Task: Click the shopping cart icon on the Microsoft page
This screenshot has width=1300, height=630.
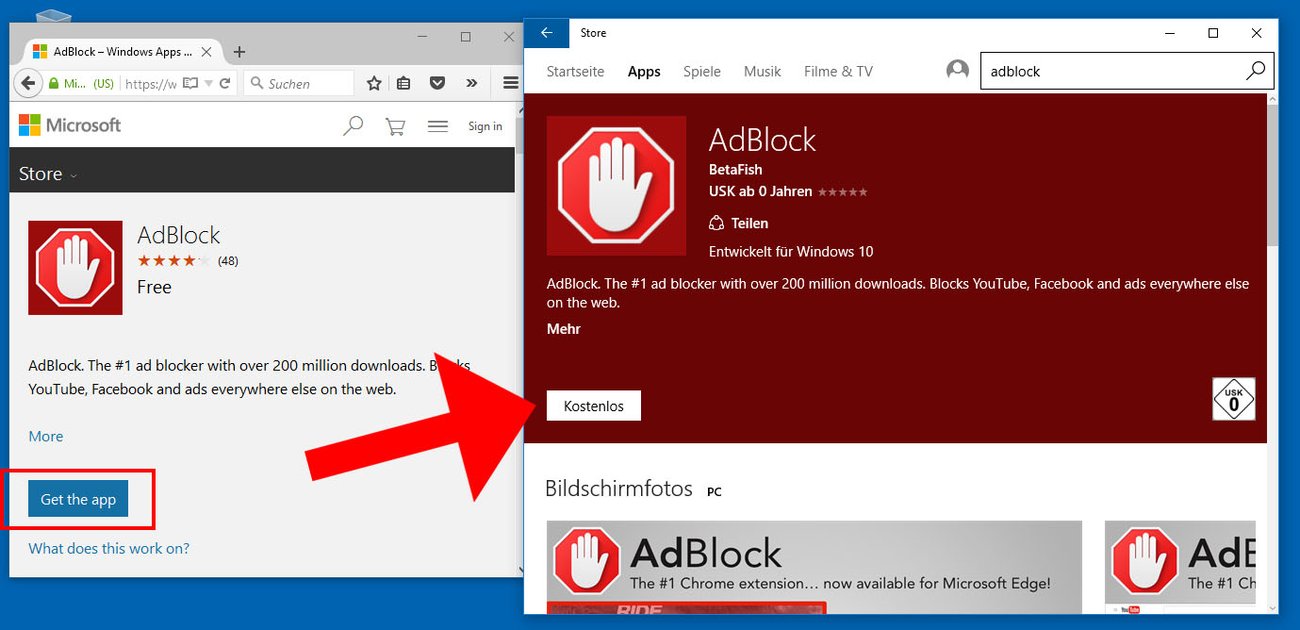Action: (x=394, y=126)
